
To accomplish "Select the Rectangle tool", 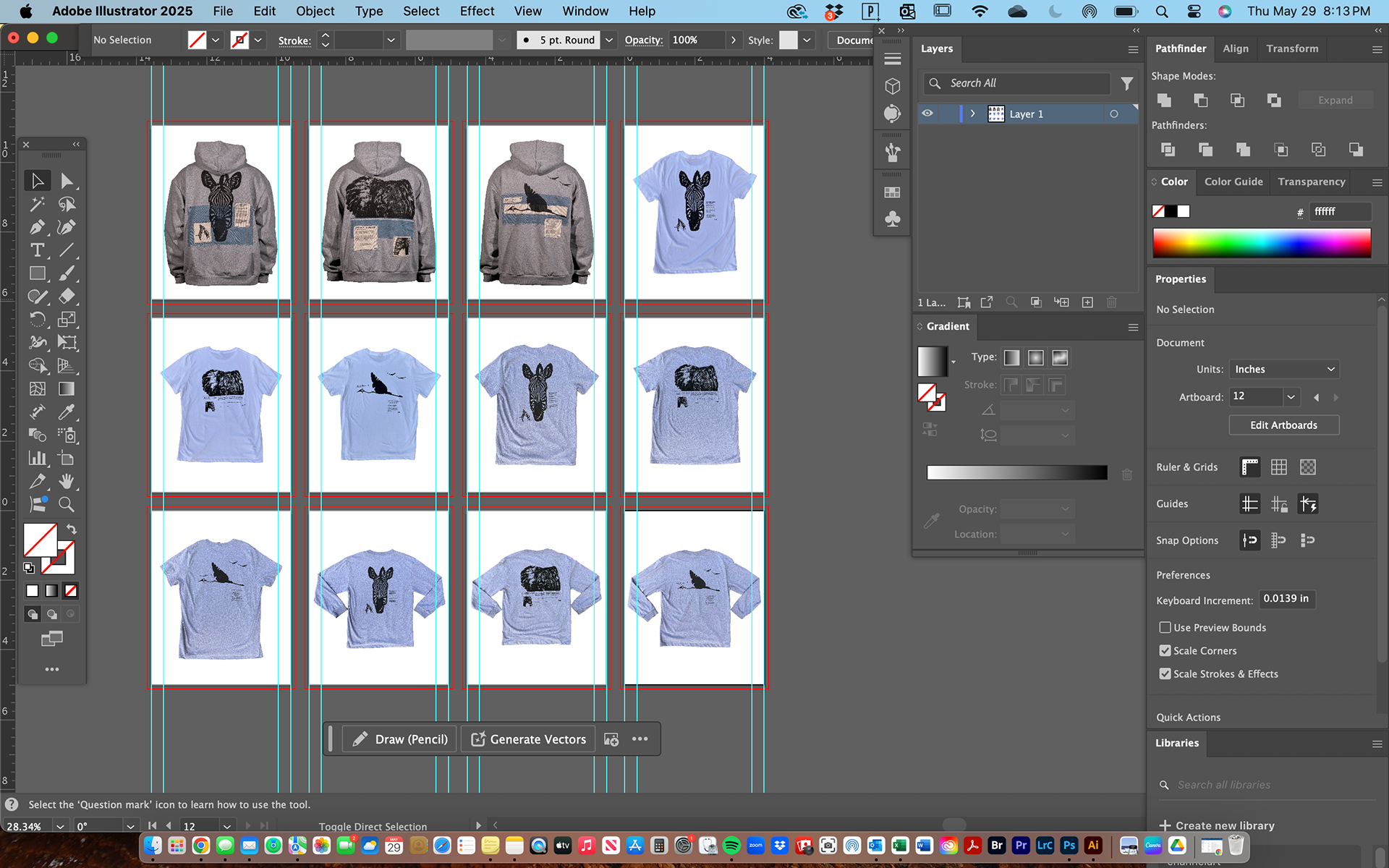I will 37,273.
